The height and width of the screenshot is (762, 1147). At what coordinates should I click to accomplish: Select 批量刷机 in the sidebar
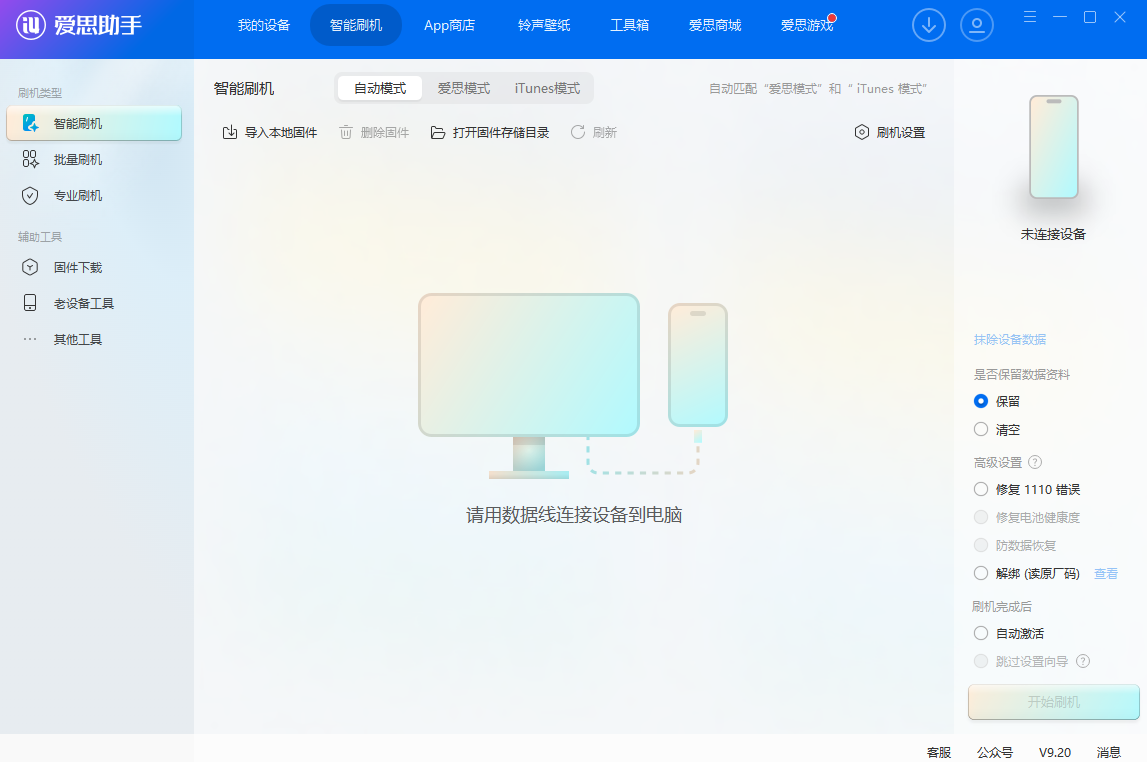pos(94,159)
